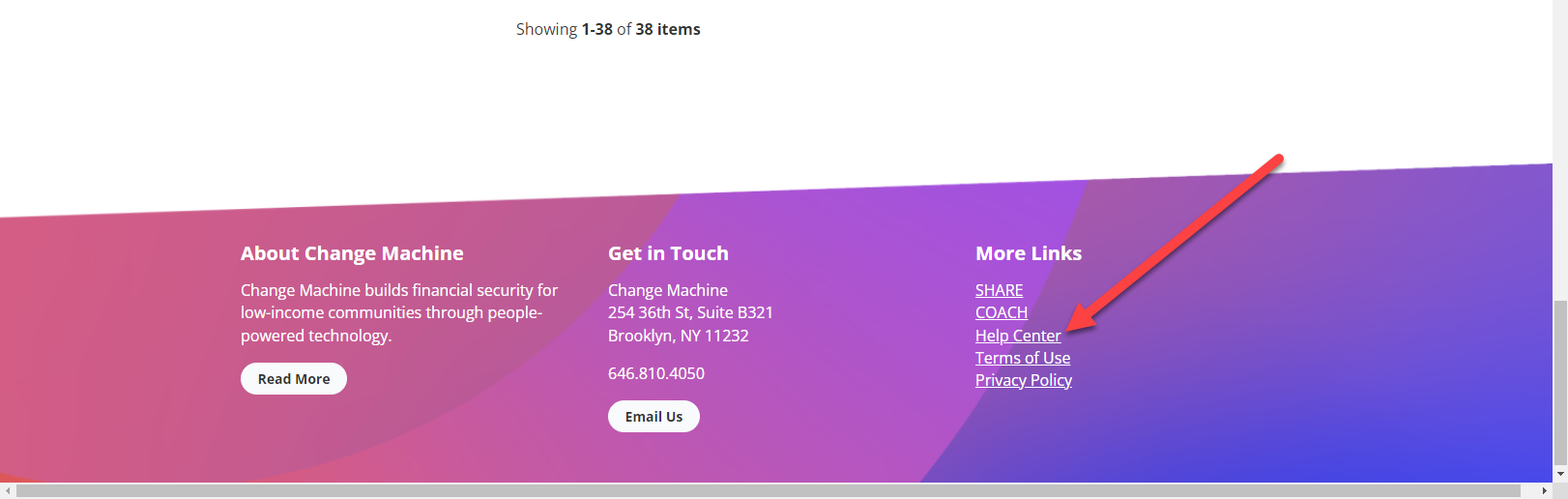Click the About Change Machine heading
Screen dimensions: 1568x499
pyautogui.click(x=352, y=253)
